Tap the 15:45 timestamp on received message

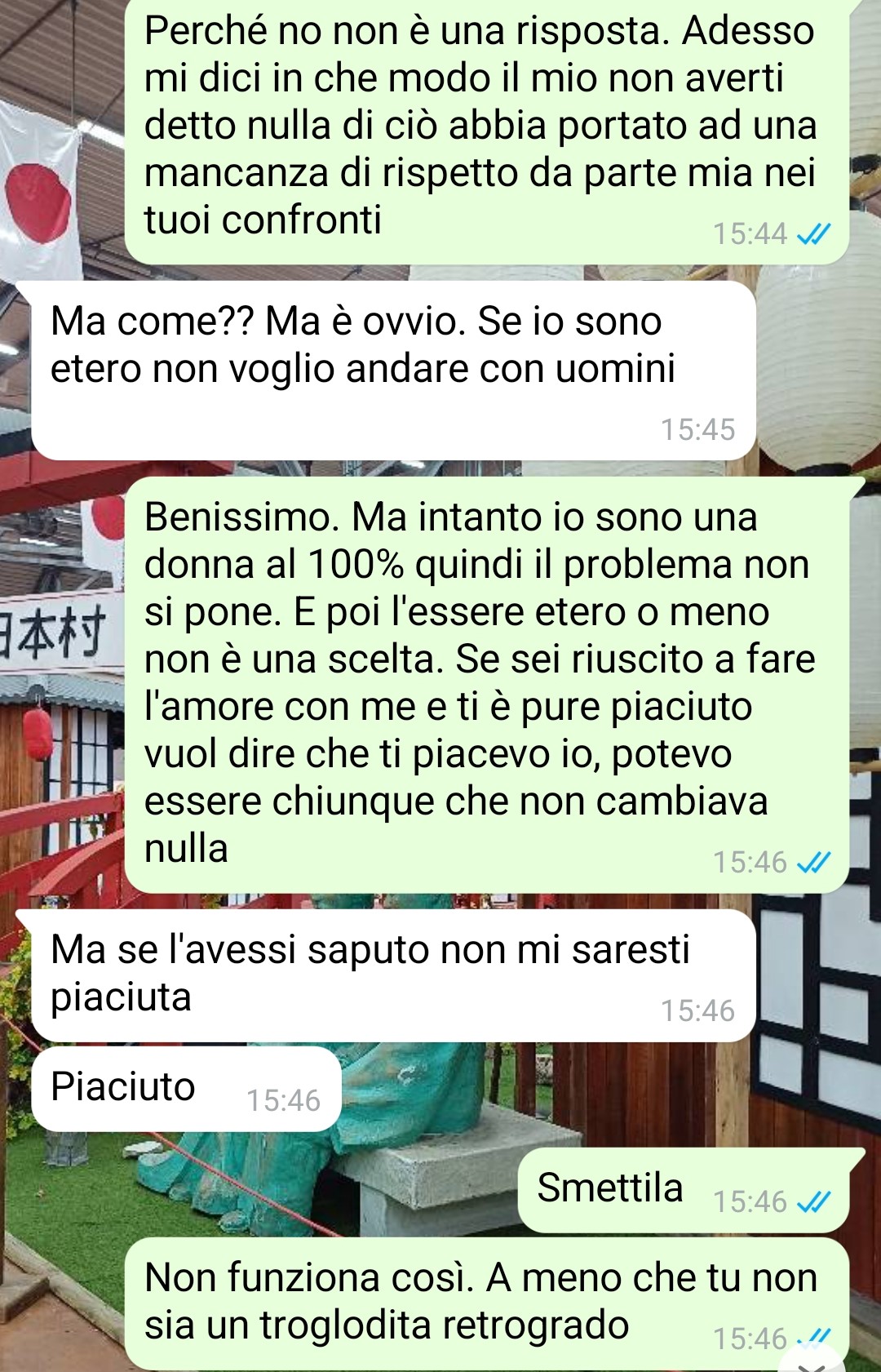tap(698, 429)
